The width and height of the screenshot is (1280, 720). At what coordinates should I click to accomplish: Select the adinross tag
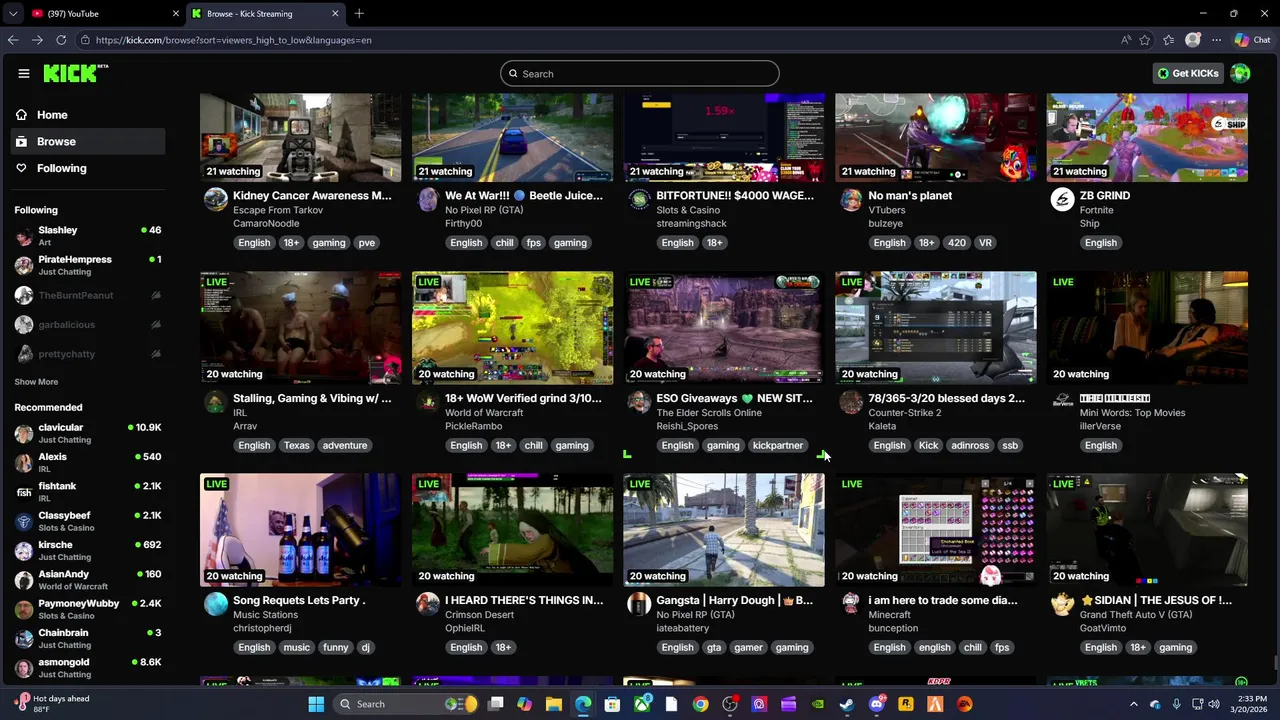(x=970, y=445)
